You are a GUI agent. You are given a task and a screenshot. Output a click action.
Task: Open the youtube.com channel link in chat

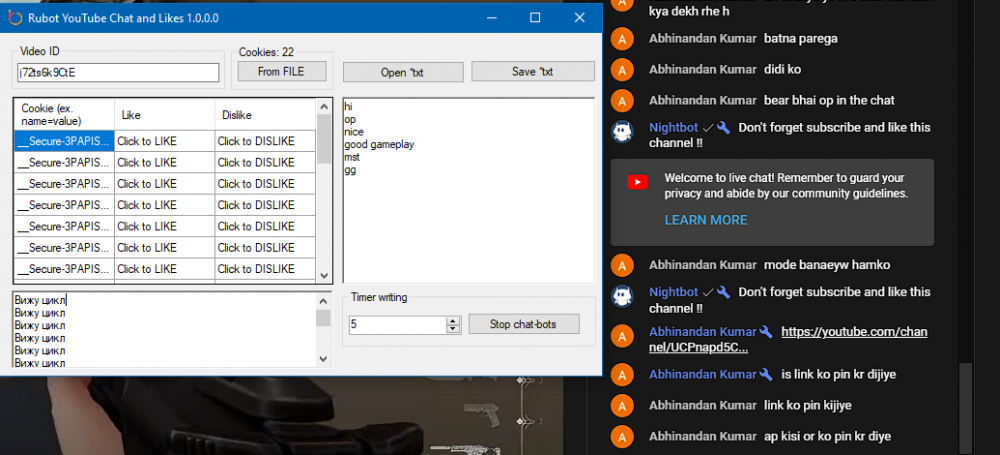pyautogui.click(x=788, y=339)
